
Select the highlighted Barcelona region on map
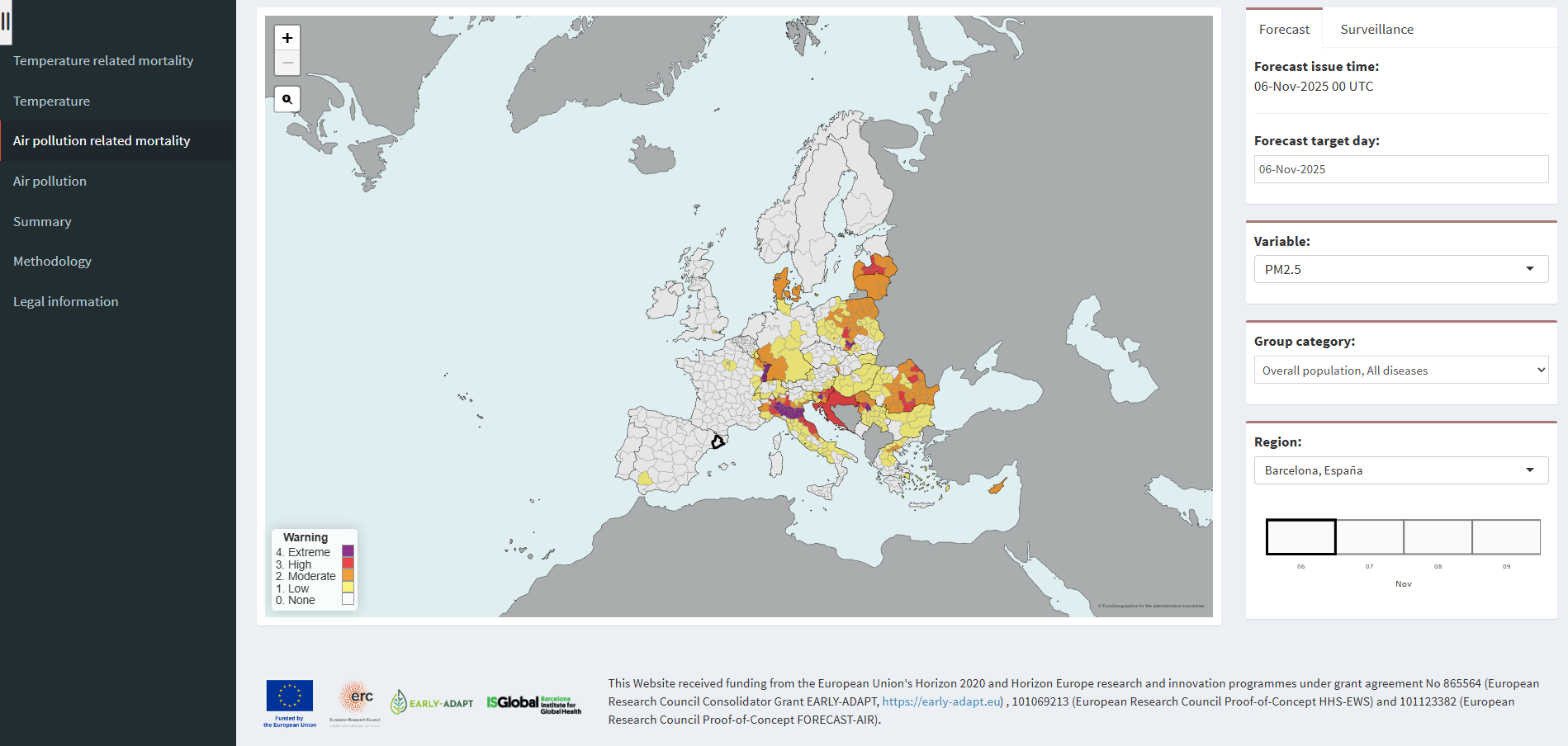pos(718,441)
